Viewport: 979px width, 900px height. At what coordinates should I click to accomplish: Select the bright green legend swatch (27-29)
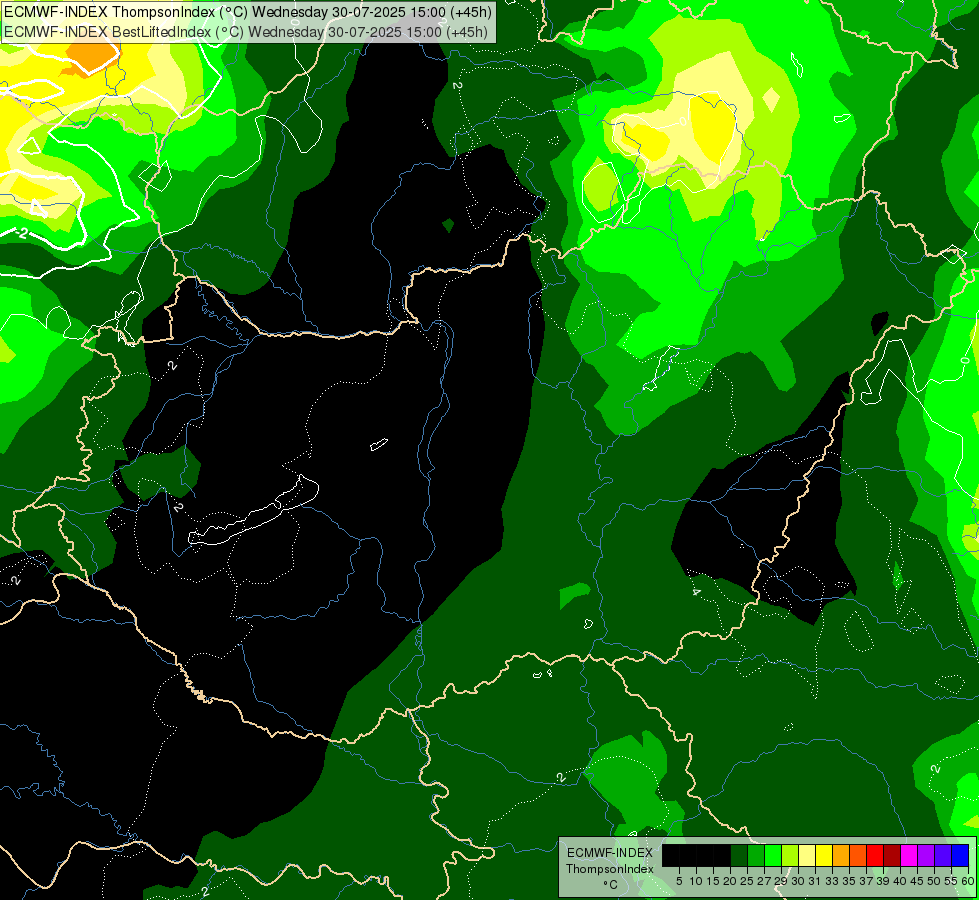coord(773,855)
